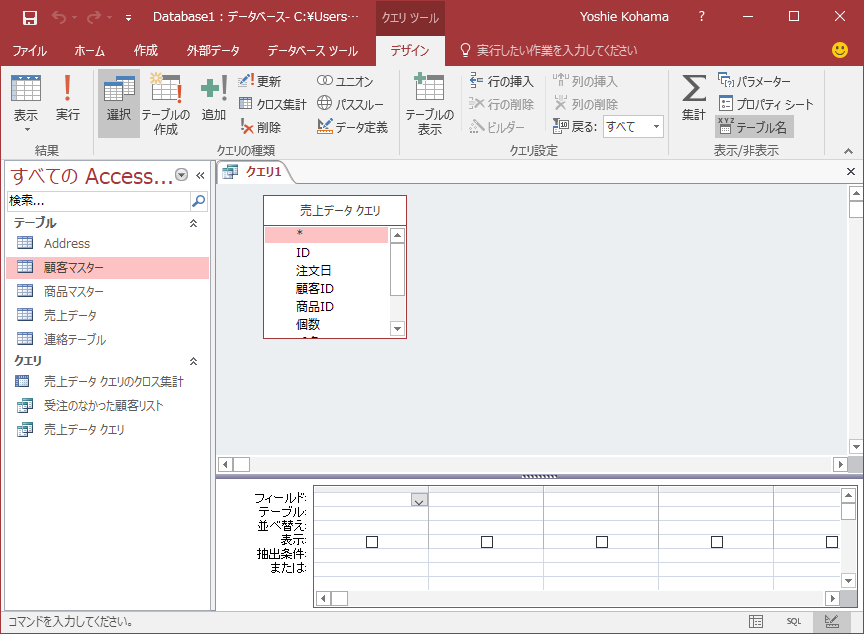
Task: Click 行の挿入 insert rows
Action: tap(501, 81)
